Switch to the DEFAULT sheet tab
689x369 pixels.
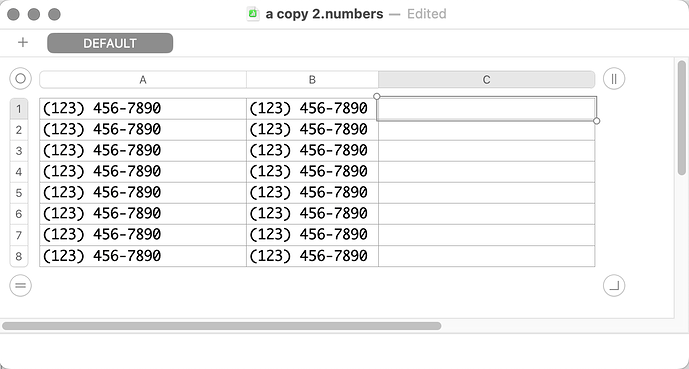coord(110,43)
